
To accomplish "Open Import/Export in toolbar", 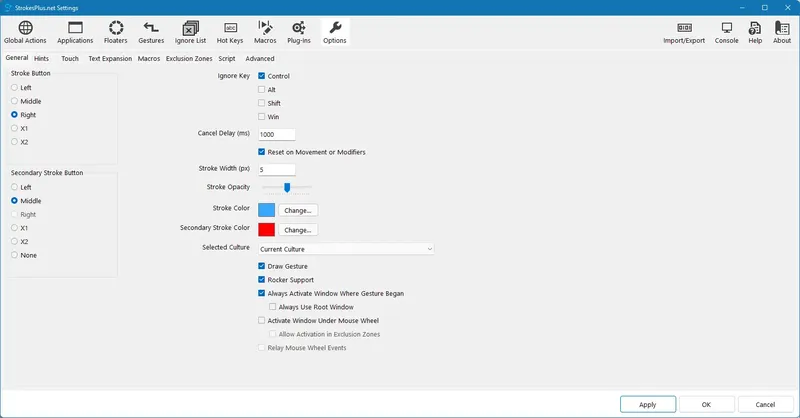I will click(684, 32).
